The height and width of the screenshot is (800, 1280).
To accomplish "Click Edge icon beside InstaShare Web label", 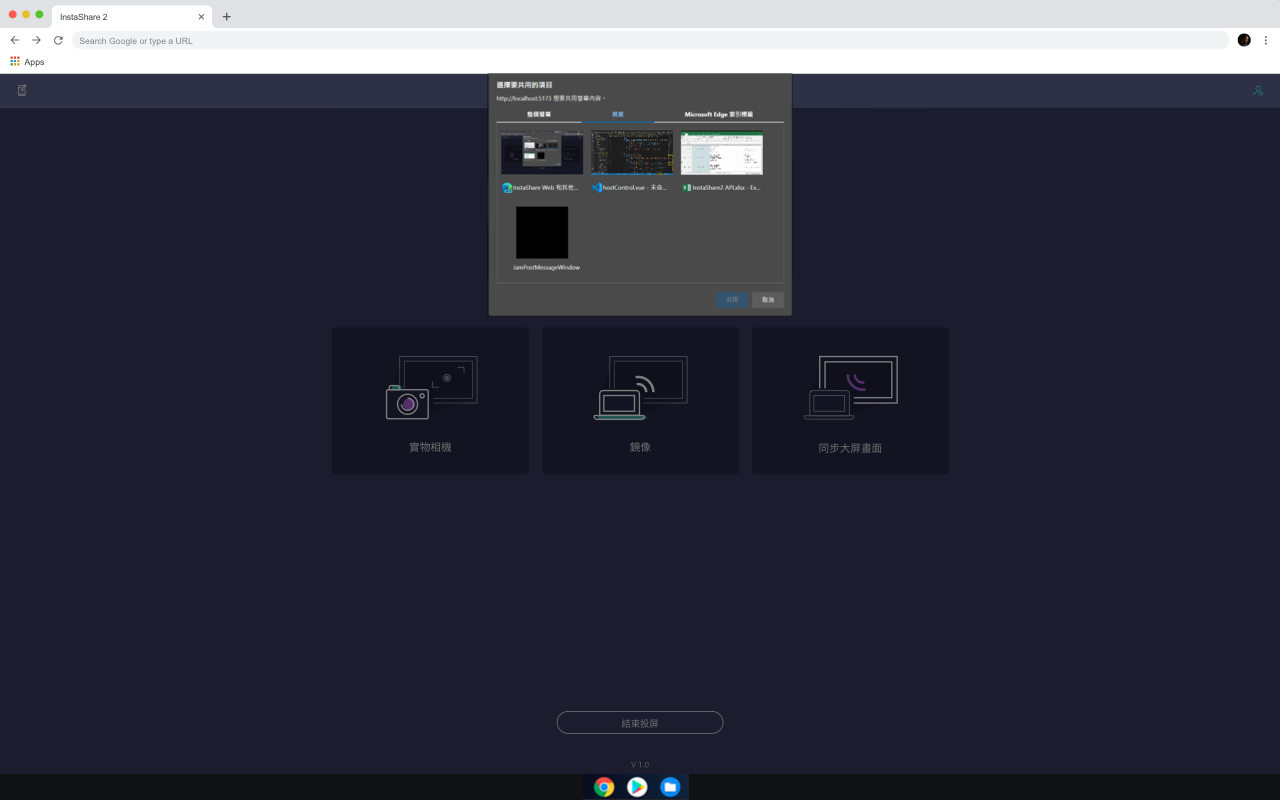I will point(507,188).
